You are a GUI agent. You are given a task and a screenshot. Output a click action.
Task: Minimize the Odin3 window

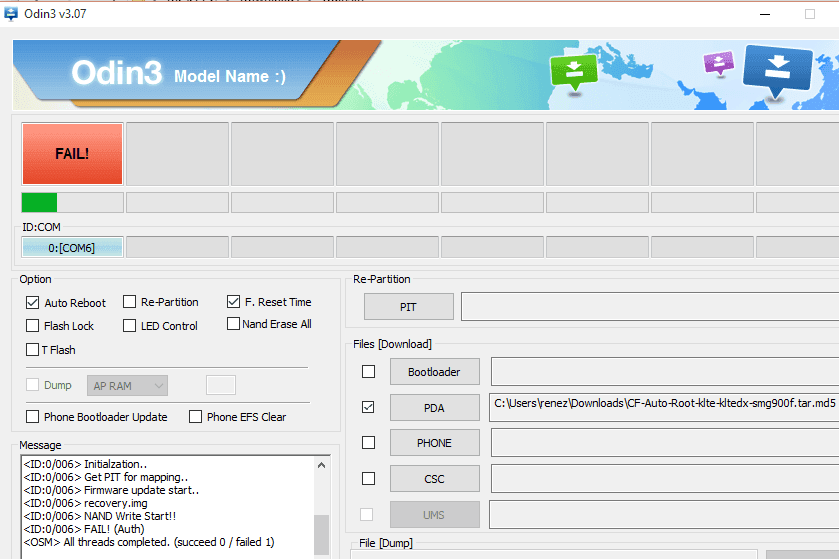(765, 14)
